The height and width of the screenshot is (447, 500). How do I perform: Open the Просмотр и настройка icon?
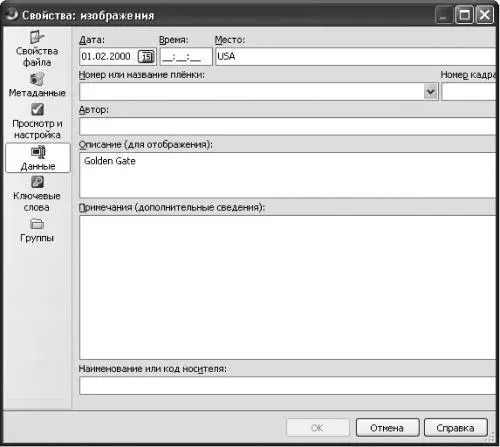37,109
